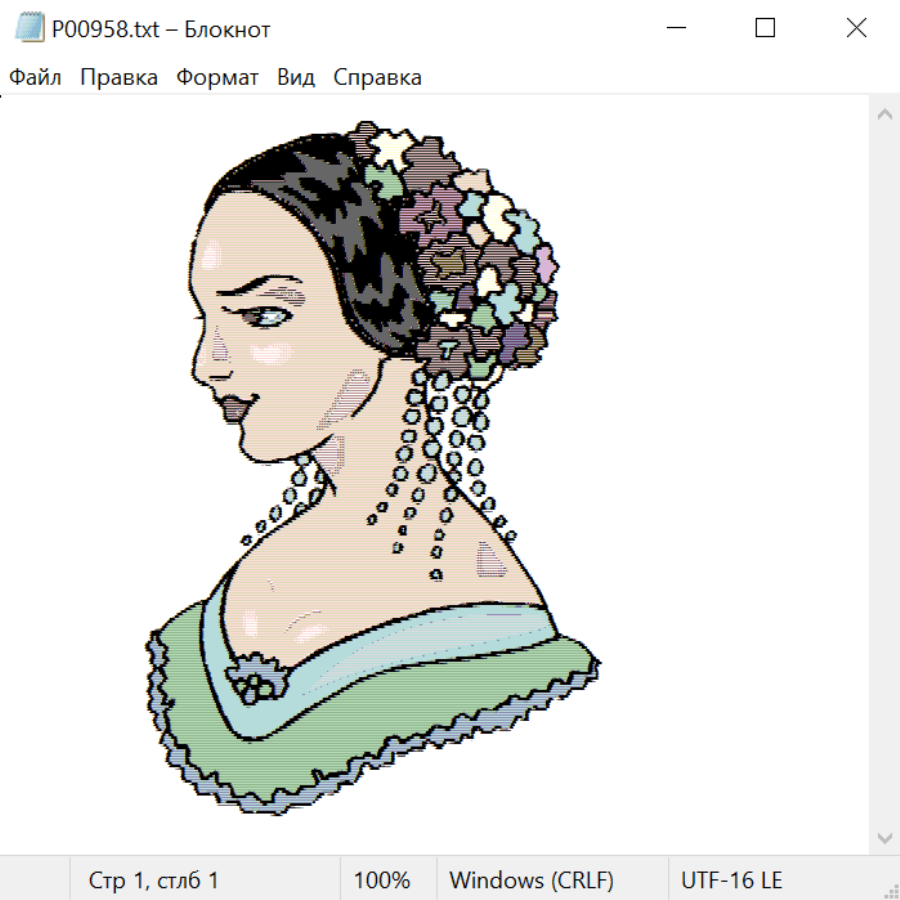The height and width of the screenshot is (900, 900).
Task: Click the Windows (CRLF) status field
Action: click(x=531, y=880)
